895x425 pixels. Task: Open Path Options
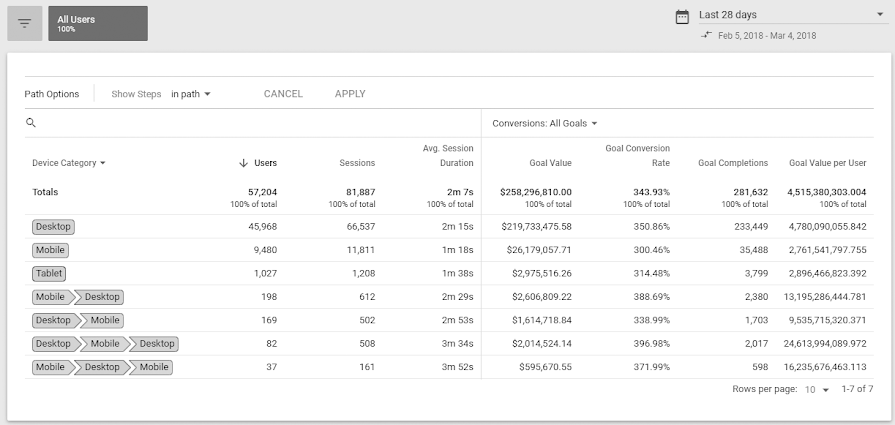click(x=52, y=94)
